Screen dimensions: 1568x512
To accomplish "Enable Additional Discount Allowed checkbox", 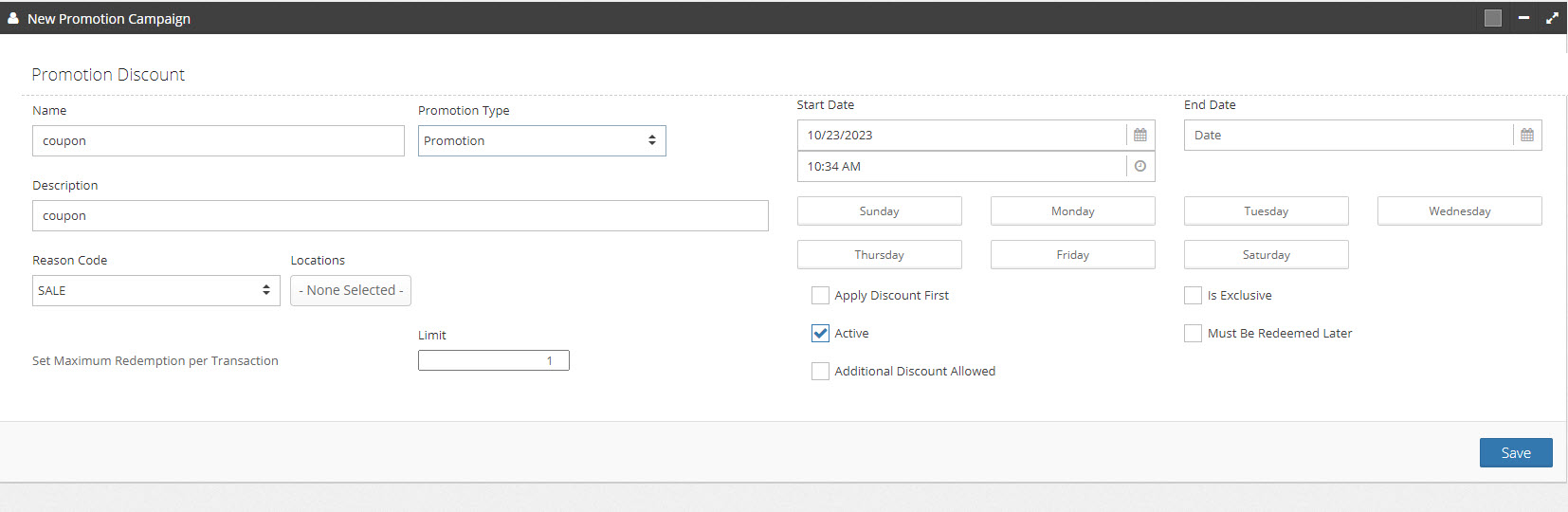I will [x=820, y=372].
